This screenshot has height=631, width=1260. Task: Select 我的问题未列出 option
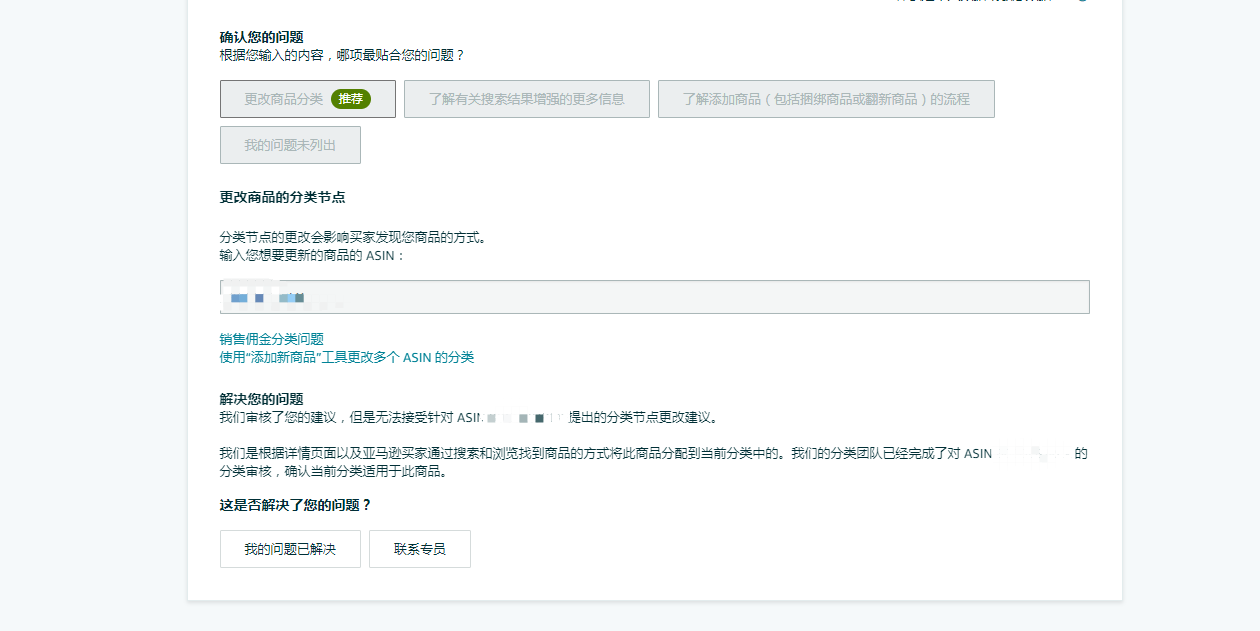290,145
